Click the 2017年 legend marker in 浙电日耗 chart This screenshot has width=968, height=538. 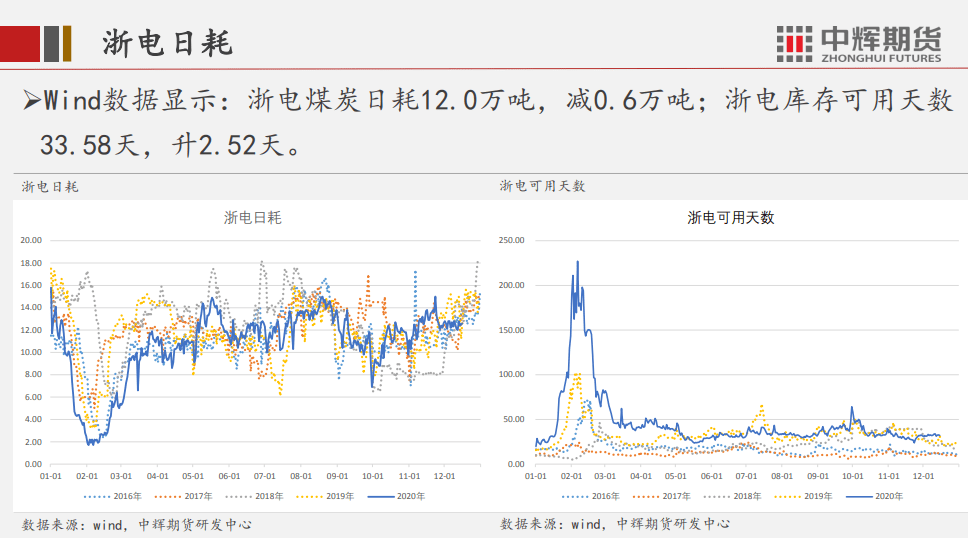point(167,495)
